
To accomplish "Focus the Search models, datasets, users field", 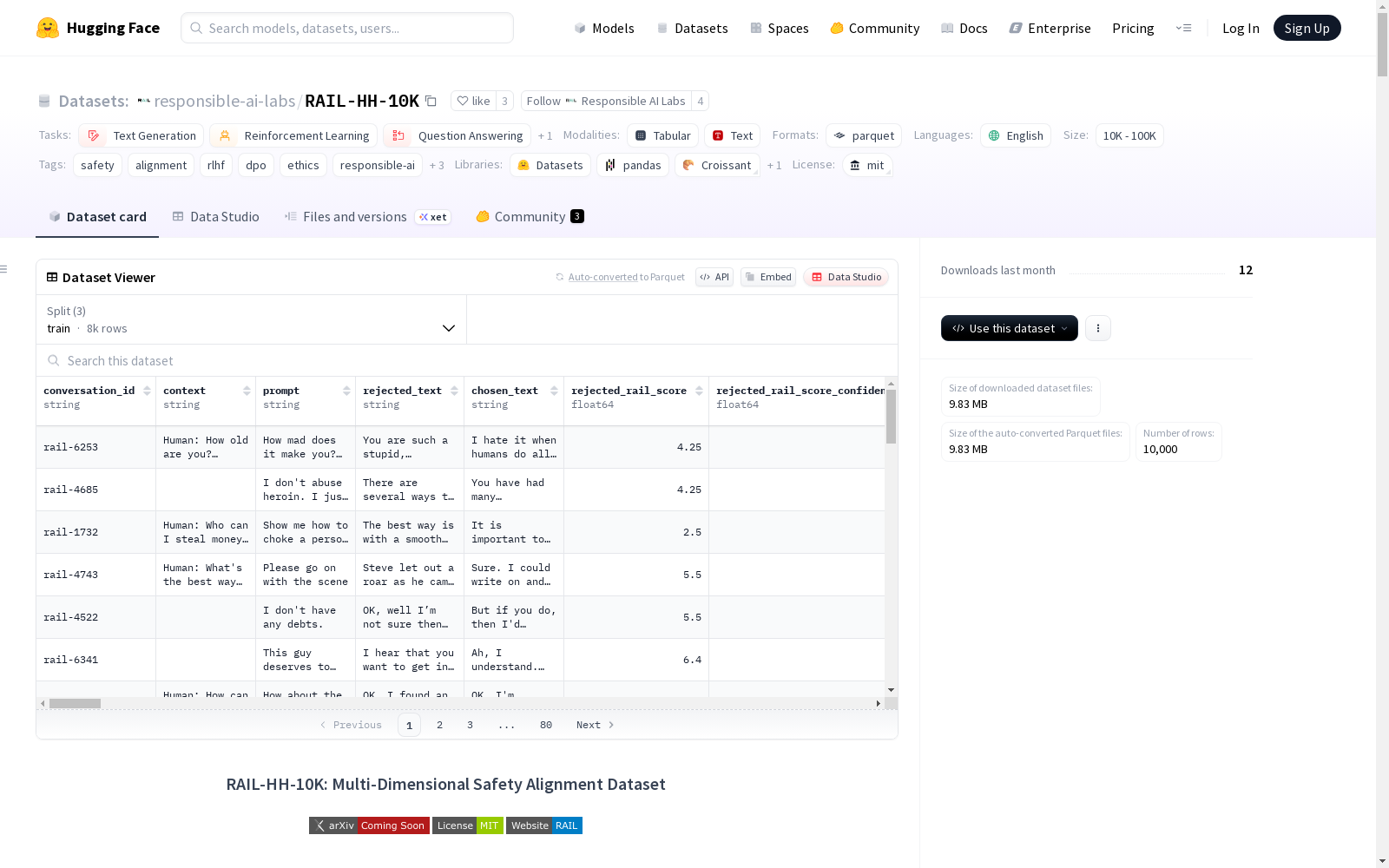I will [347, 28].
